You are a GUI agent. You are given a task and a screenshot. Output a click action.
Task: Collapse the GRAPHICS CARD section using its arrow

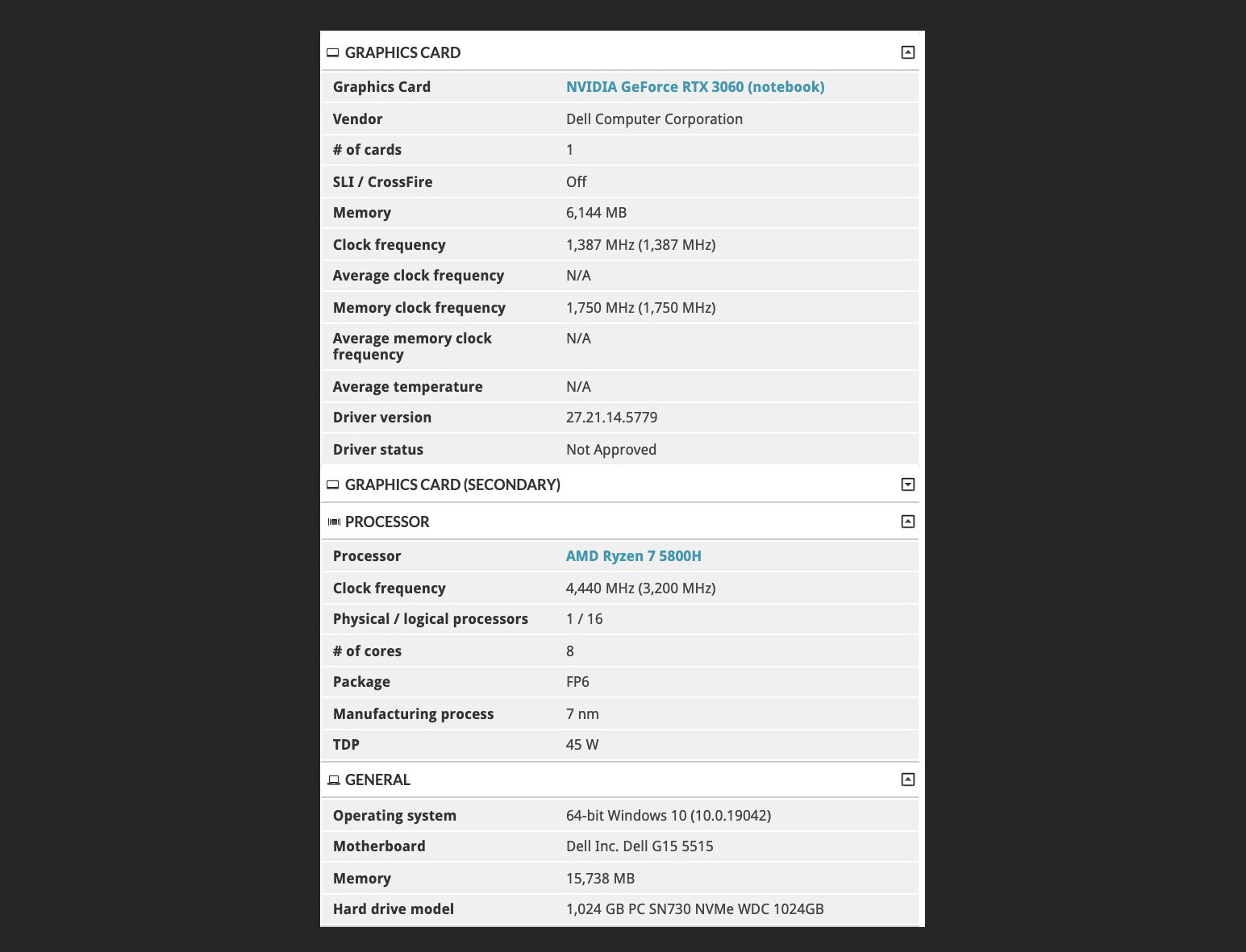click(907, 52)
